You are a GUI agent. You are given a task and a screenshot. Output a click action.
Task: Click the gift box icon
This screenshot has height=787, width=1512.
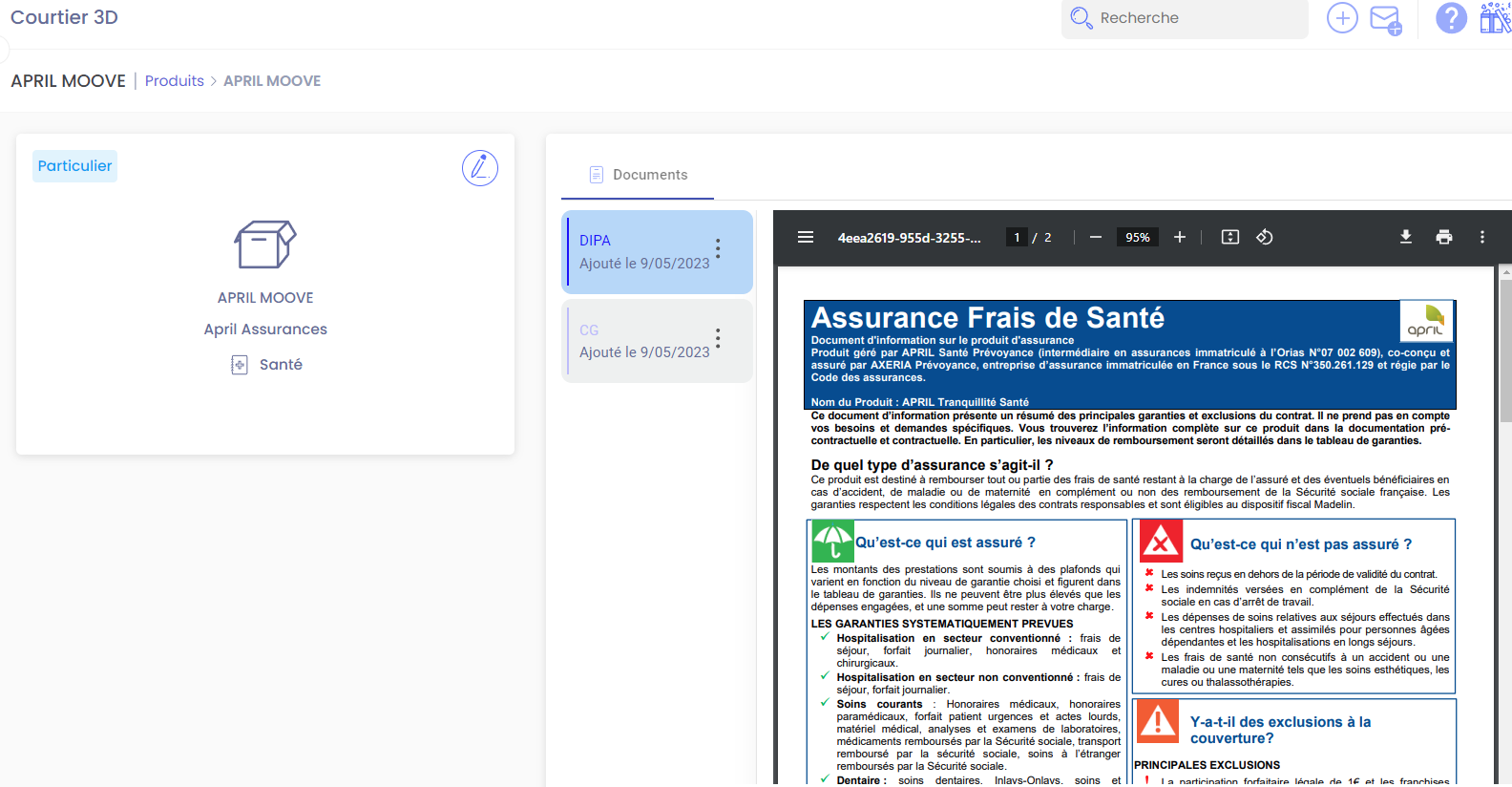(x=1496, y=18)
